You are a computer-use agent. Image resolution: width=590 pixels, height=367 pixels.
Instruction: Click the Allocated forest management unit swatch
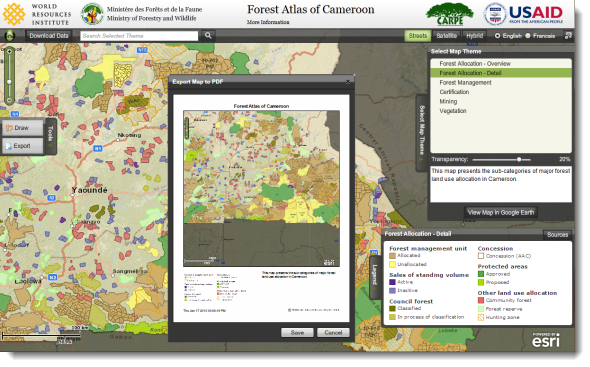point(392,256)
